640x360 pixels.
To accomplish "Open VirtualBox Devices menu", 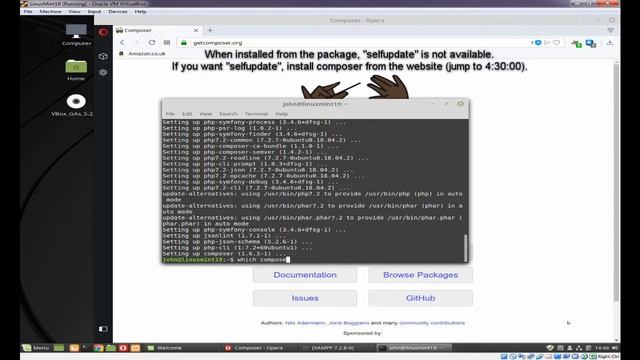I will coord(118,11).
